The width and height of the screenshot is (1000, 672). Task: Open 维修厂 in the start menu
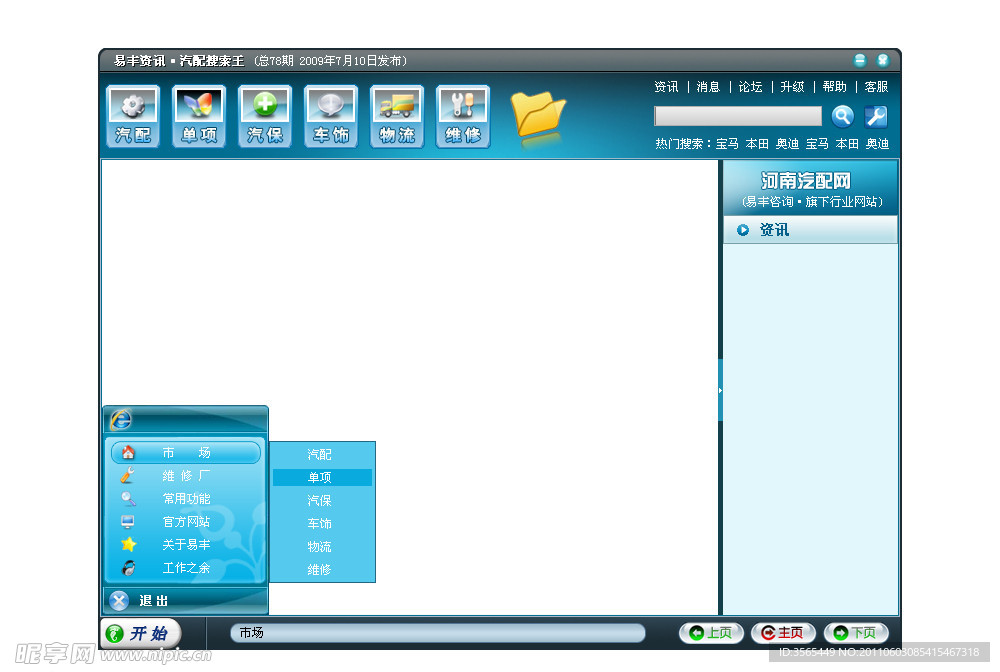[x=186, y=476]
